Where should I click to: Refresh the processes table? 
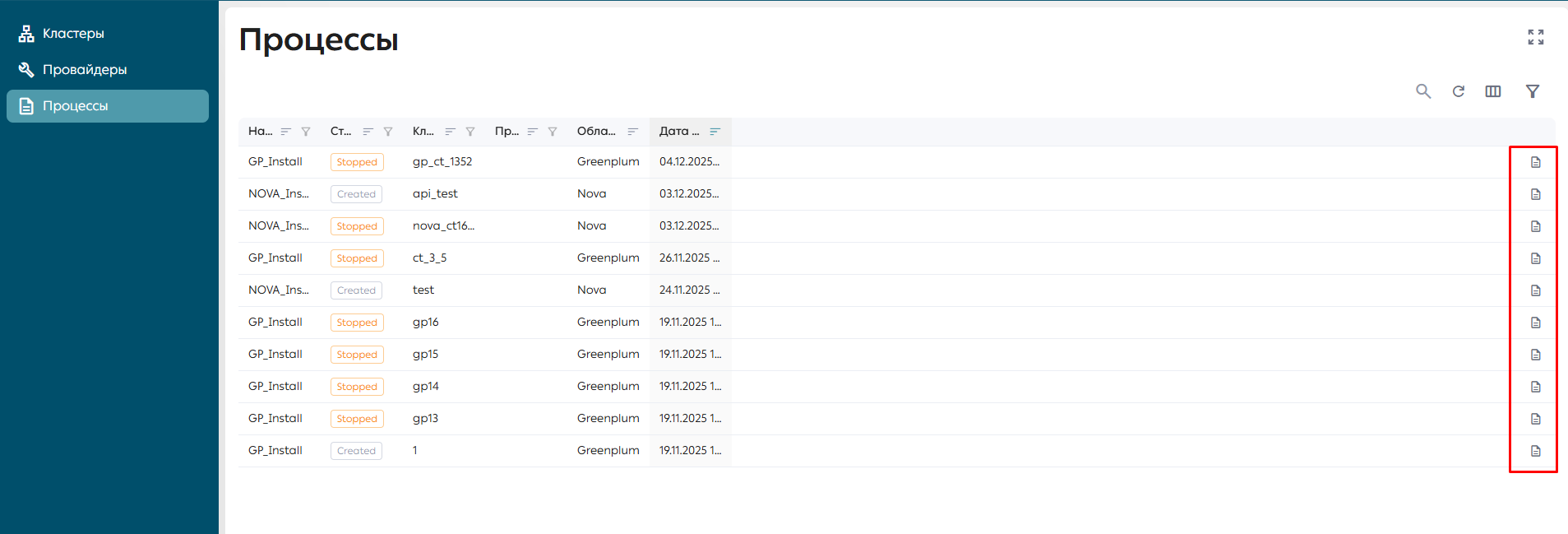[x=1459, y=91]
